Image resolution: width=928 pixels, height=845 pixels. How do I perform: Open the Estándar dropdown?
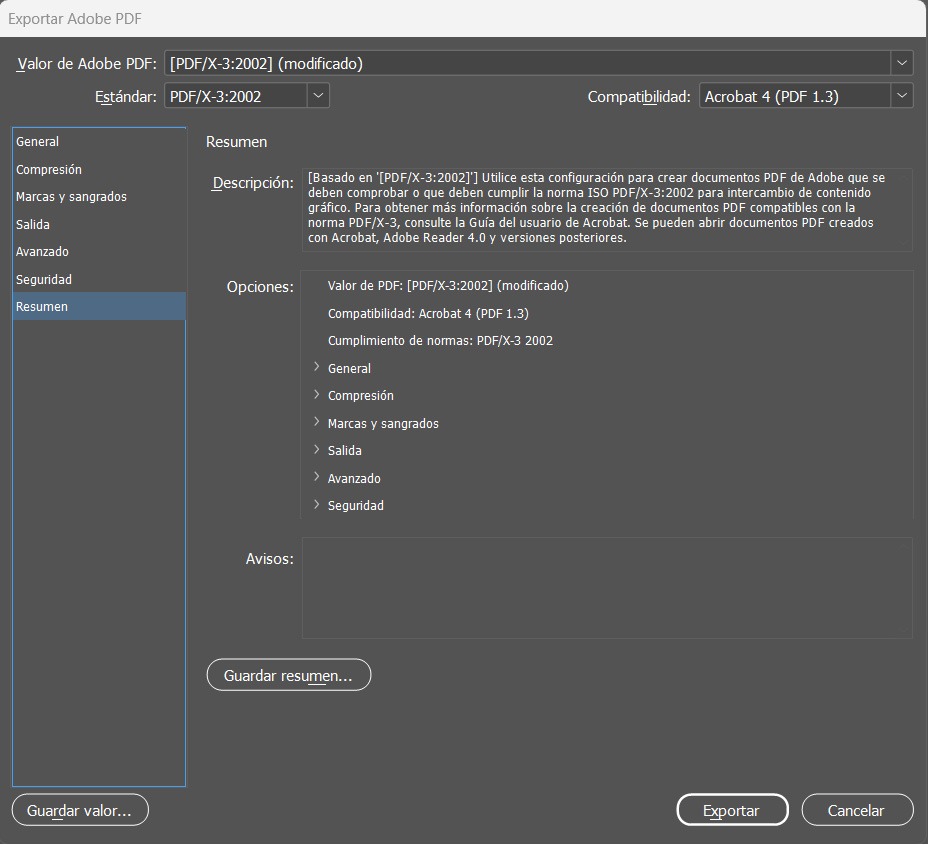[x=246, y=96]
